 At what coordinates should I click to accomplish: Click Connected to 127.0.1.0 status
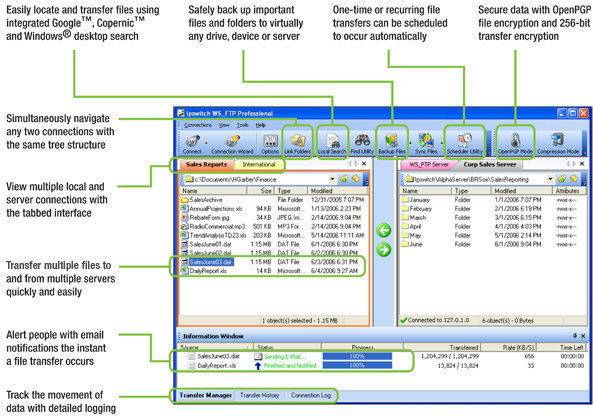435,320
